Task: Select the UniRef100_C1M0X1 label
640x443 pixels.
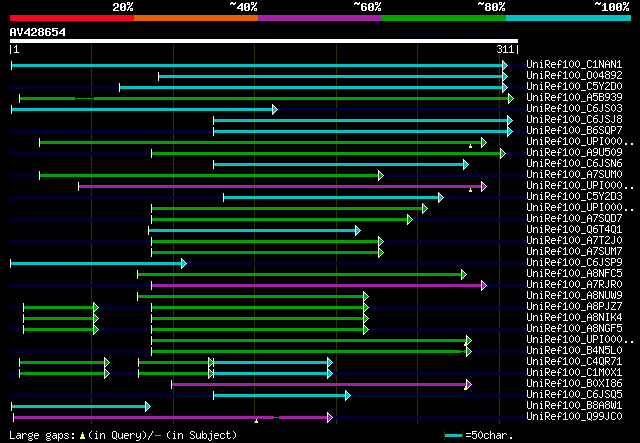Action: (574, 373)
